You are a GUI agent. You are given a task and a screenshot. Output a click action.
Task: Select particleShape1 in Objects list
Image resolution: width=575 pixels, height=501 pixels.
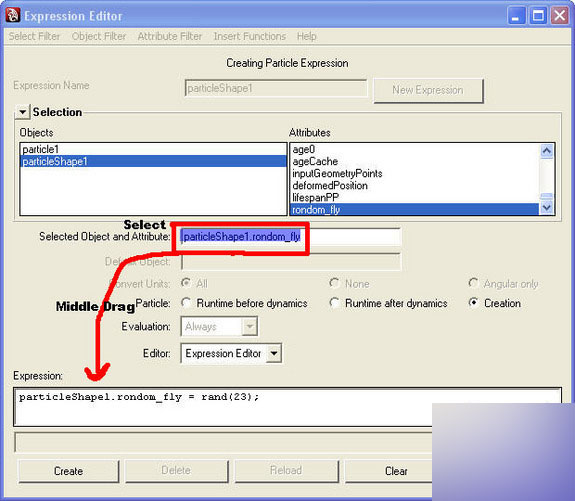coord(153,161)
